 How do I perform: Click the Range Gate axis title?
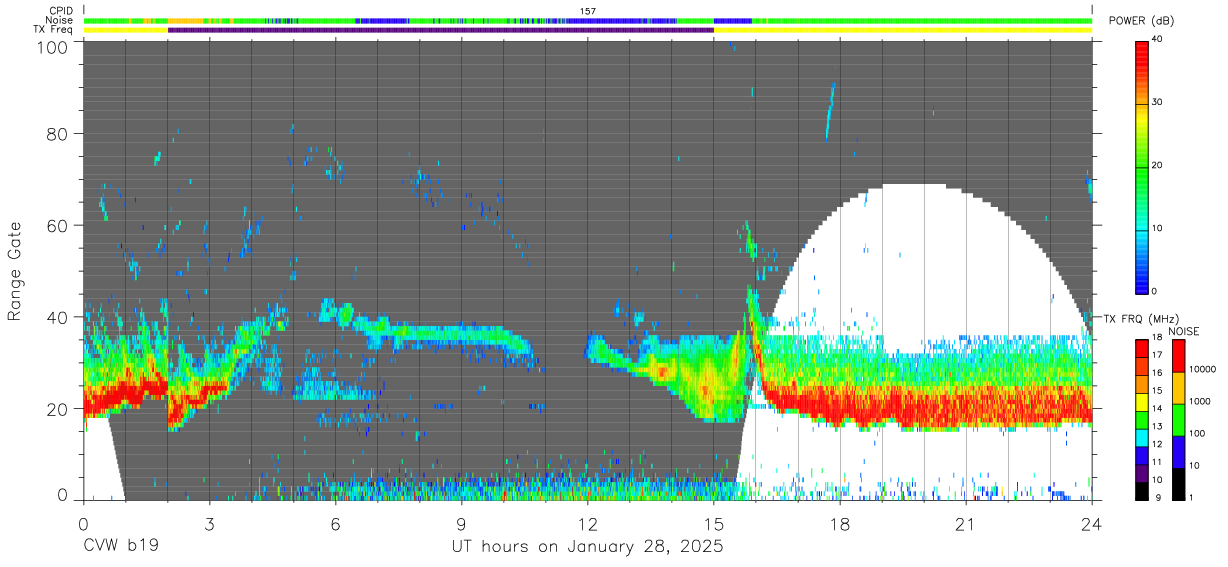(15, 272)
